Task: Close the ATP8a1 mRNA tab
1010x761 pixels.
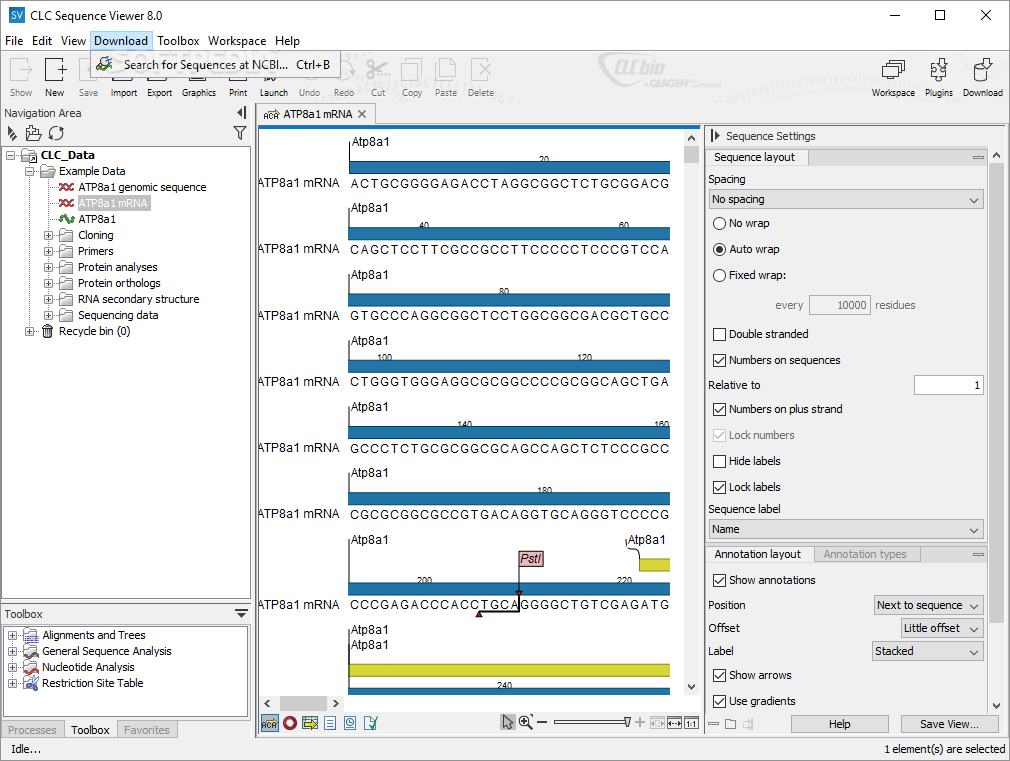Action: click(362, 114)
